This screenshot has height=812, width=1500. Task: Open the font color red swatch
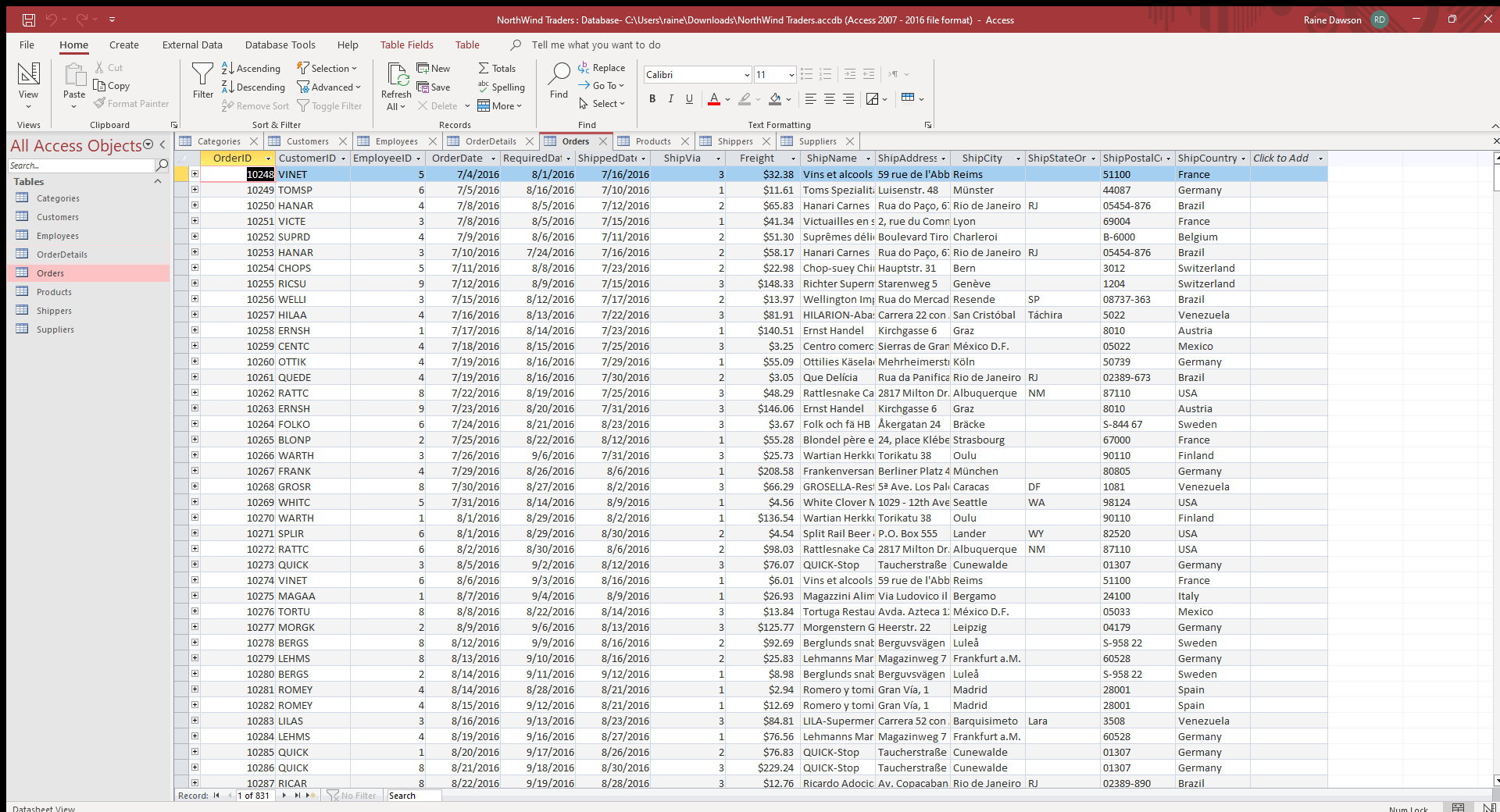[x=713, y=99]
